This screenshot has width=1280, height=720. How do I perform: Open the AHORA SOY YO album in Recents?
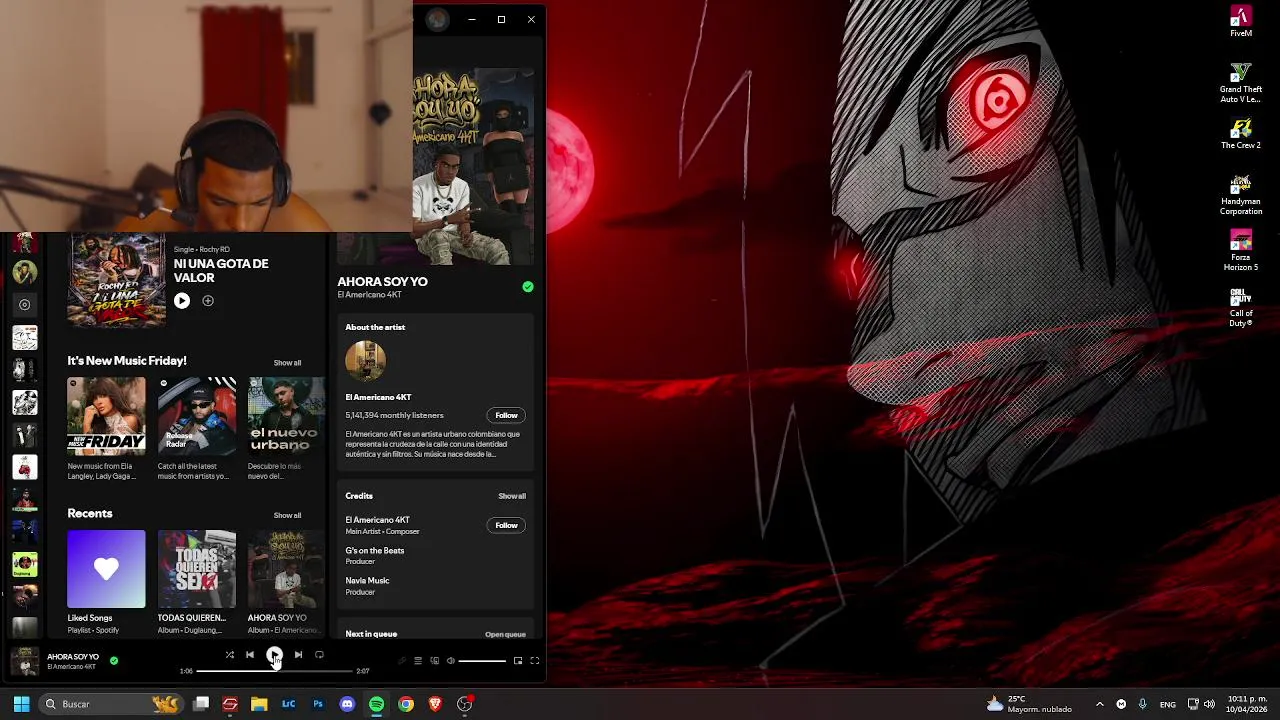coord(286,569)
